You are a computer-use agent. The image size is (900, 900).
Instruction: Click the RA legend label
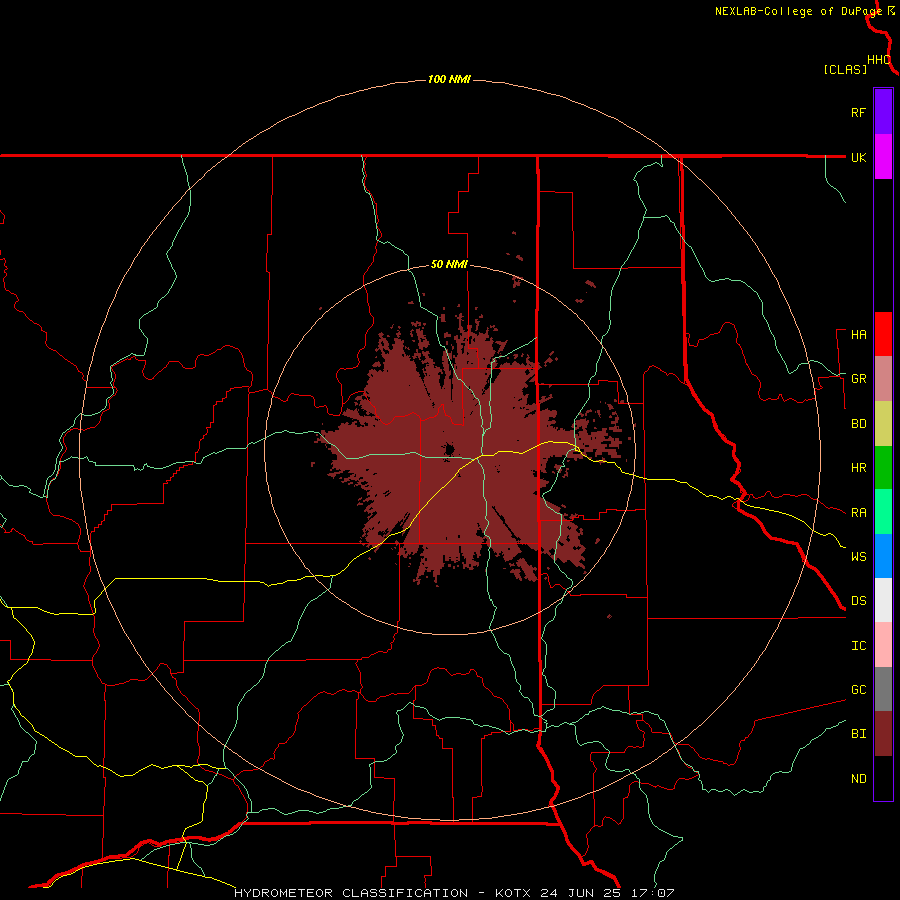(x=858, y=513)
